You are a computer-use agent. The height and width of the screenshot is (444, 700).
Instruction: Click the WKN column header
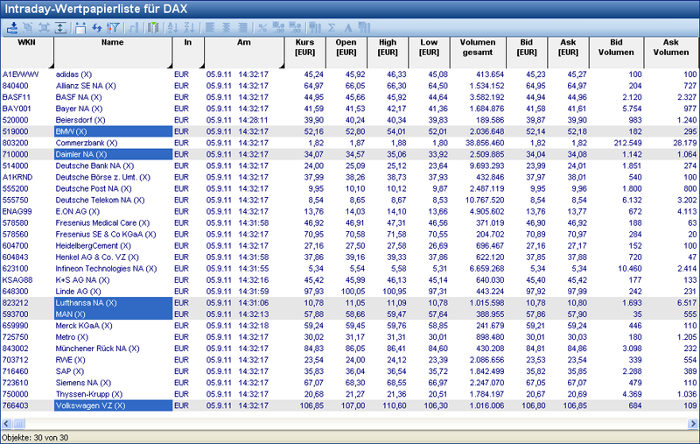(x=27, y=43)
